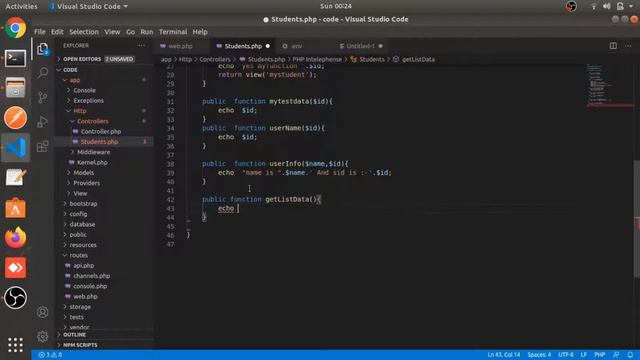
Task: Open the Manage gear icon
Action: (x=43, y=337)
